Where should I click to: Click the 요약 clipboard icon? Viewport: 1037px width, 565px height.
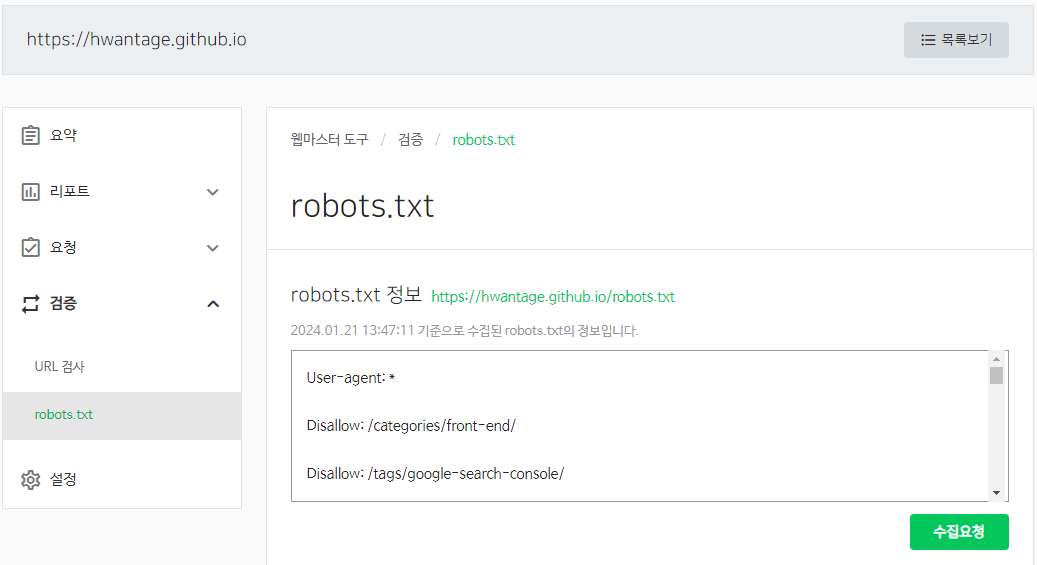31,135
